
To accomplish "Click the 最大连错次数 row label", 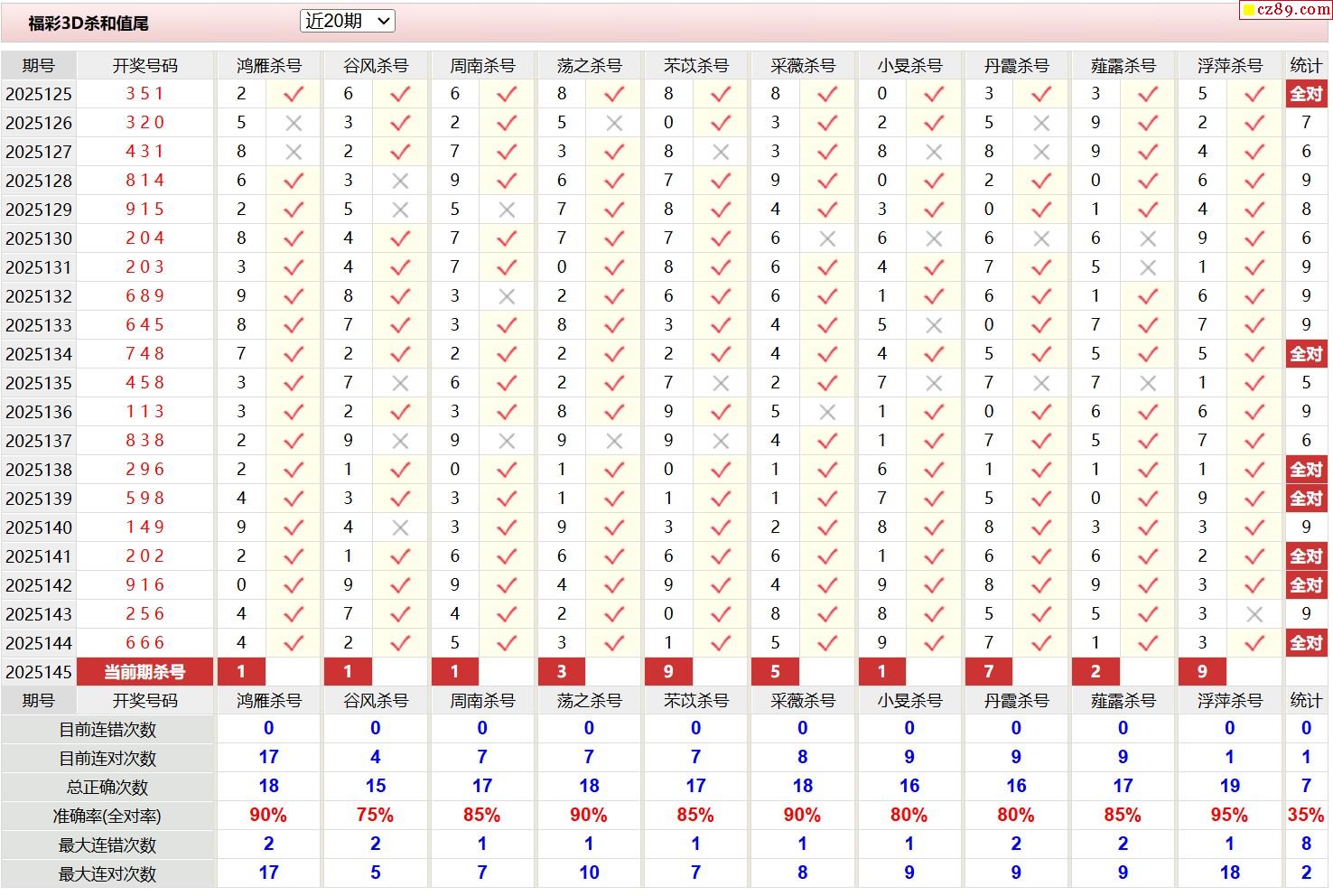I will tap(107, 845).
